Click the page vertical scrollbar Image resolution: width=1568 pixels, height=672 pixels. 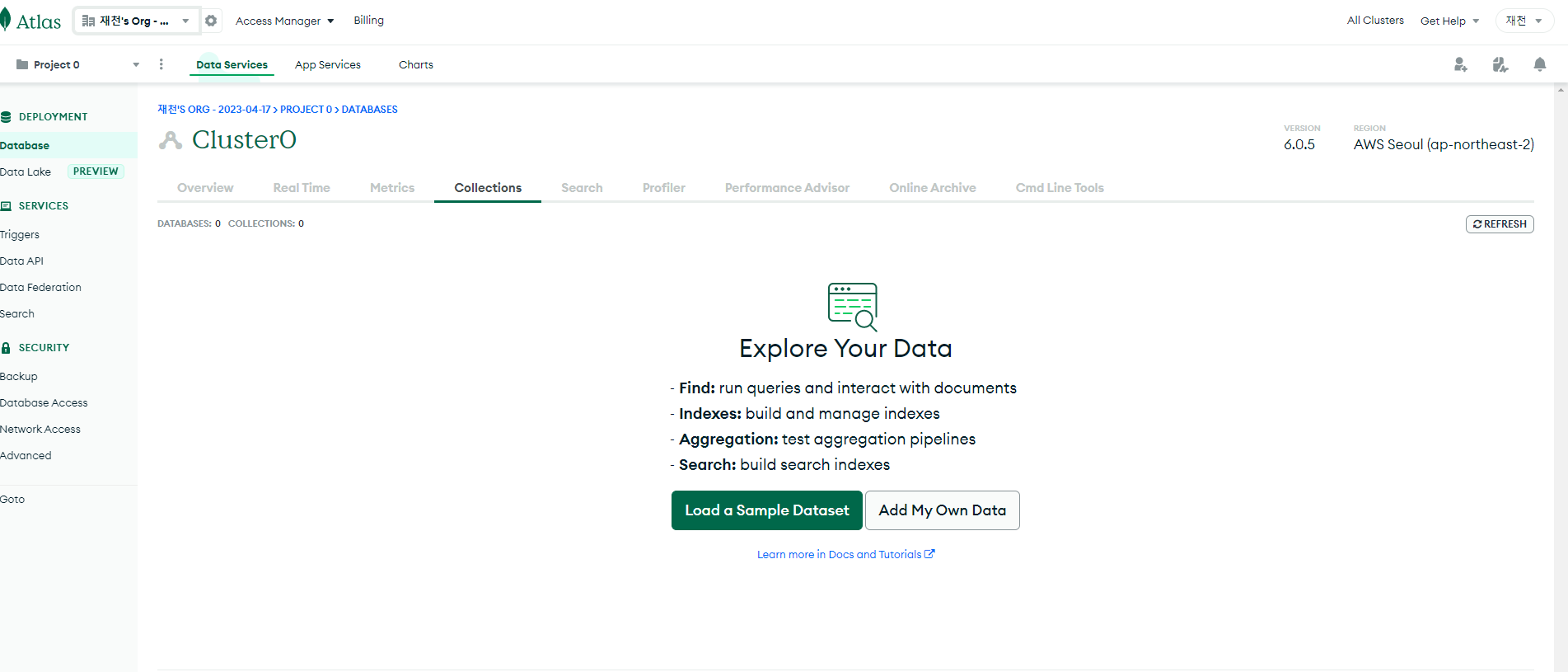[1561, 378]
